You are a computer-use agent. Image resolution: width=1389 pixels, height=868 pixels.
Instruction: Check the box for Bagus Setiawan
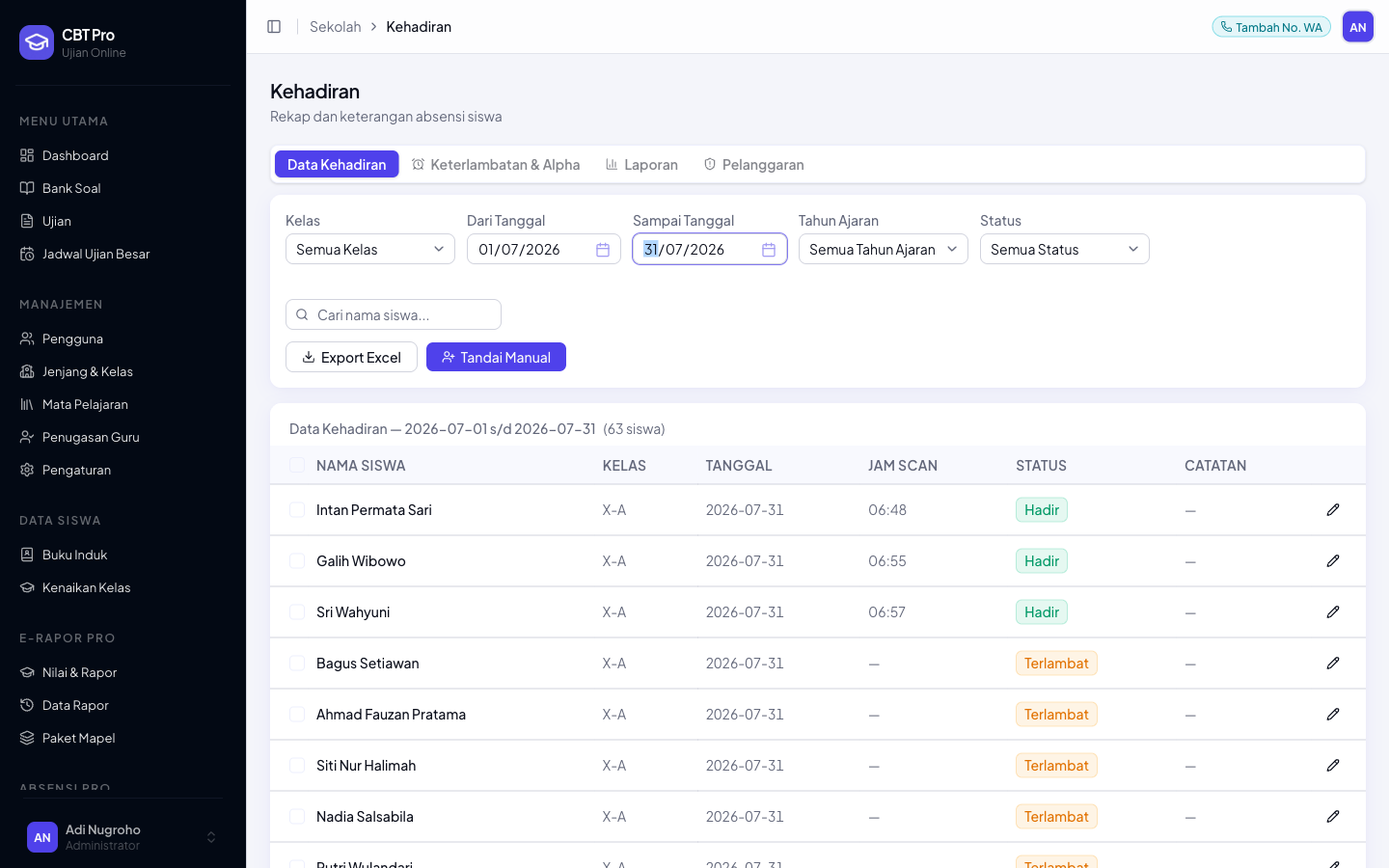point(297,663)
